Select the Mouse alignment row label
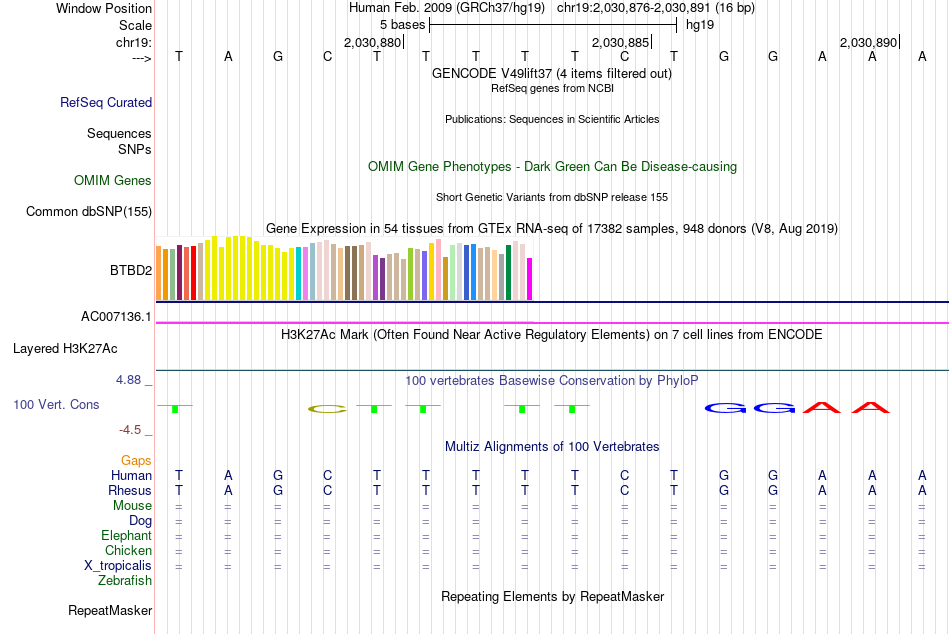950x634 pixels. [132, 506]
